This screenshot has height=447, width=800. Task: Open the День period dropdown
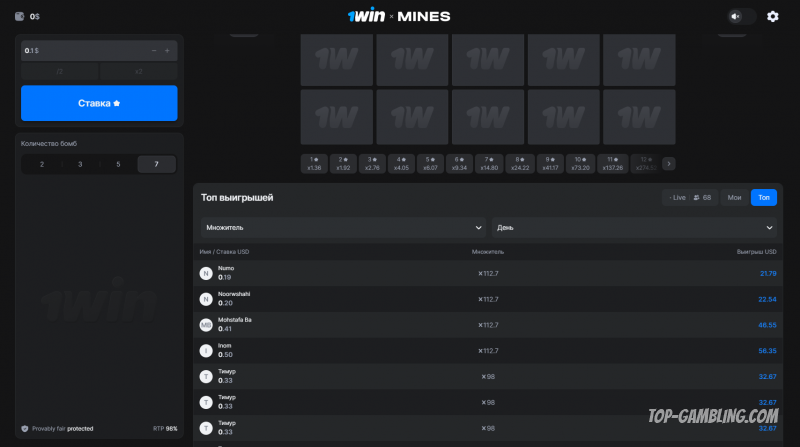pos(634,228)
